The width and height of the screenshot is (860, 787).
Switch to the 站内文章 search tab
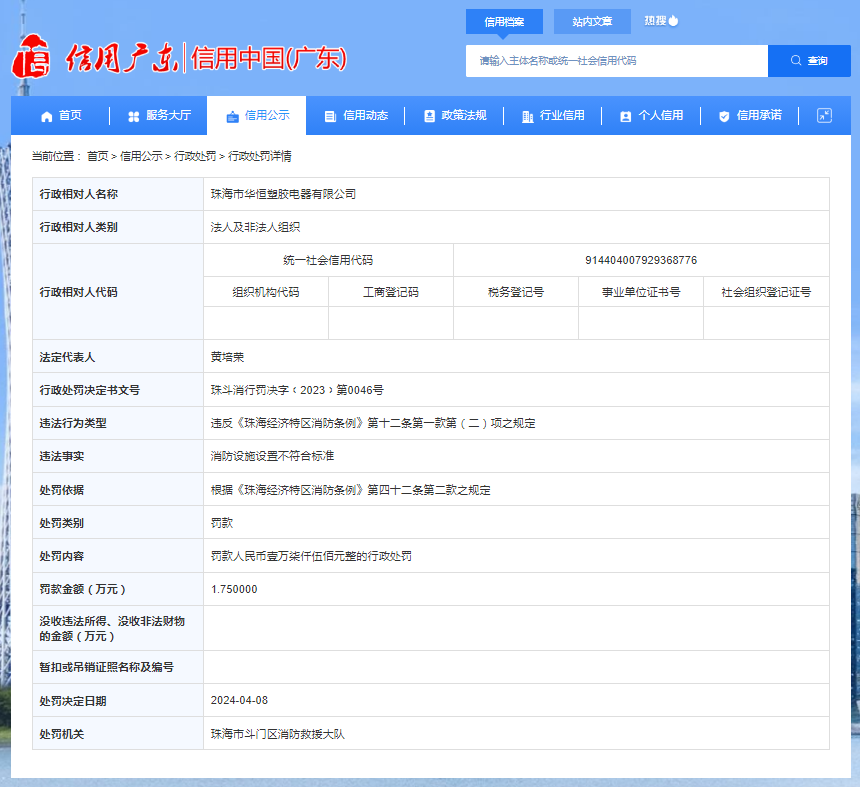point(592,21)
